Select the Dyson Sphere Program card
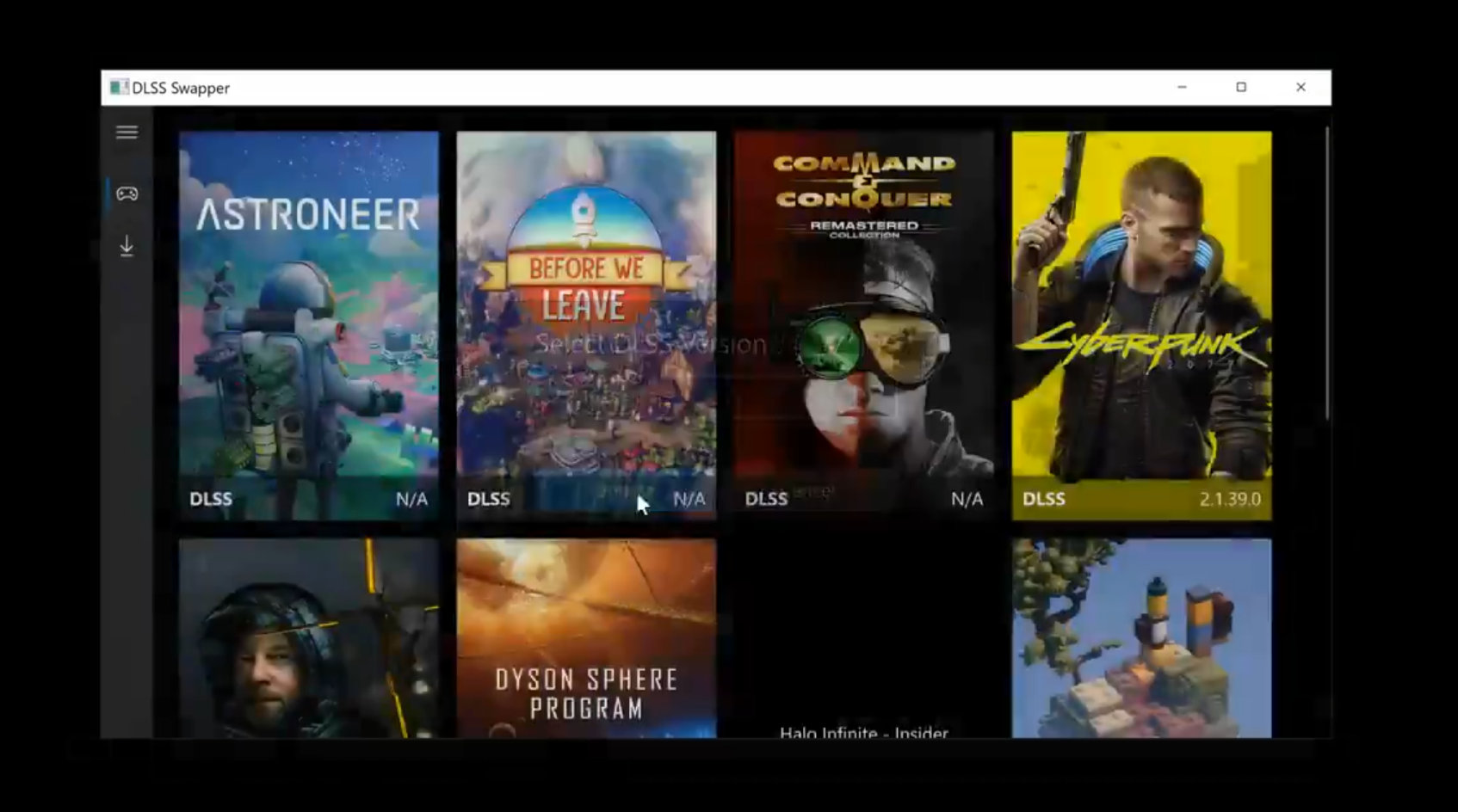 click(586, 638)
